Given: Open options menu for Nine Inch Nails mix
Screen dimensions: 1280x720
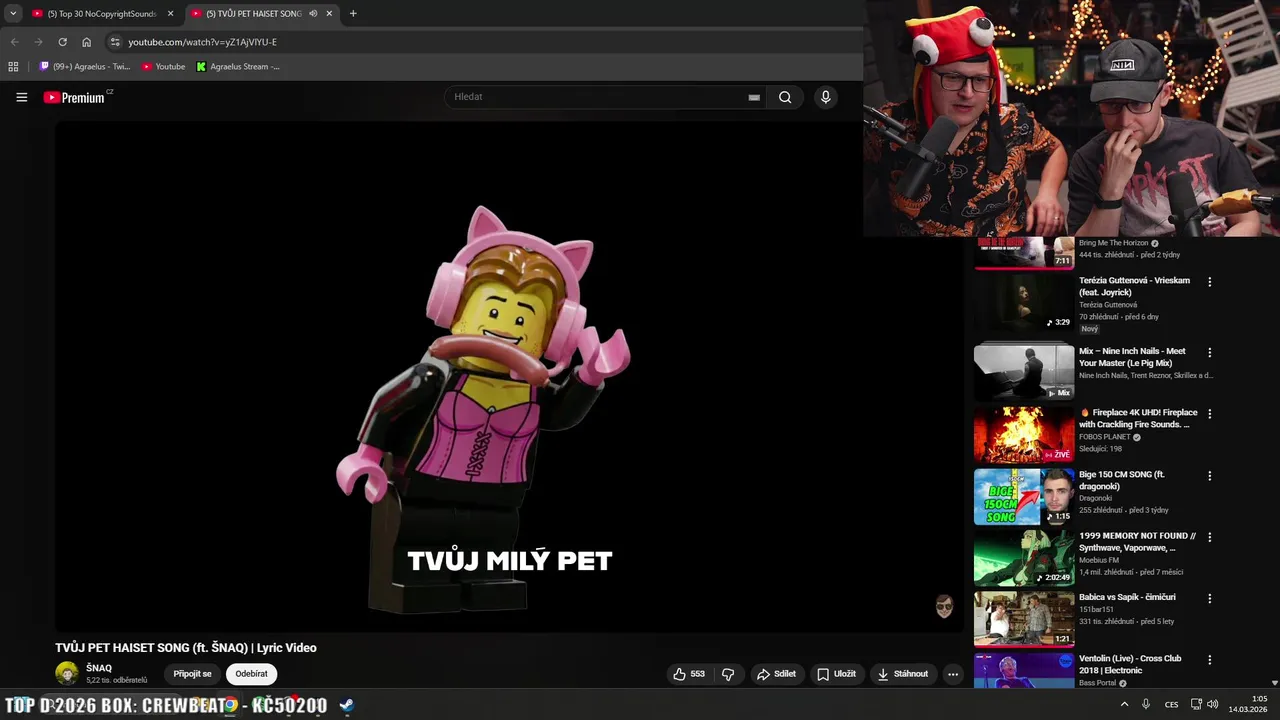Looking at the screenshot, I should [x=1209, y=353].
